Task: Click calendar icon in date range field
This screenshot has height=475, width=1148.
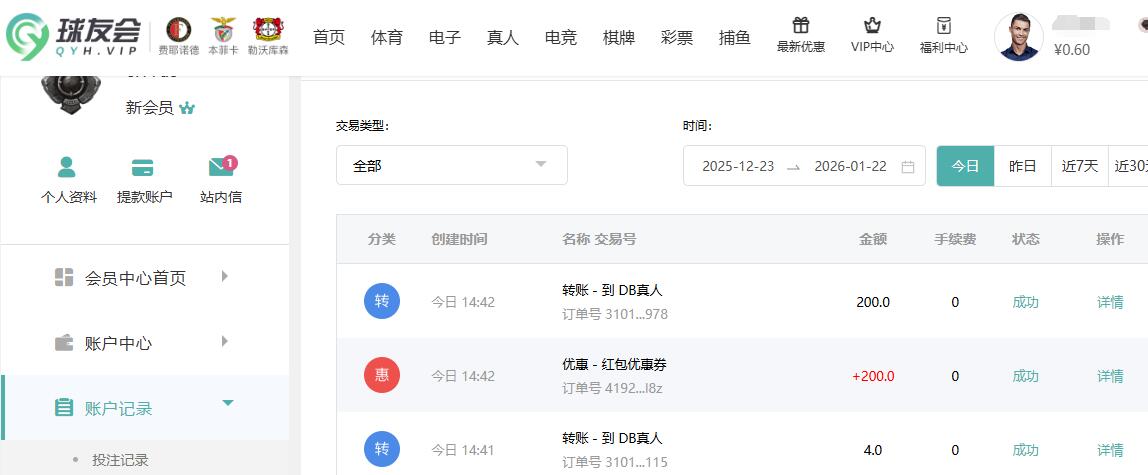Action: click(908, 167)
